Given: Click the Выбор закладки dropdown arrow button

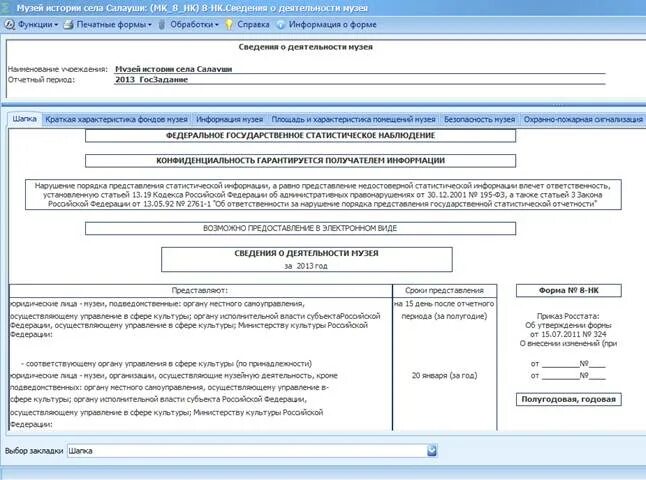Looking at the screenshot, I should point(432,450).
